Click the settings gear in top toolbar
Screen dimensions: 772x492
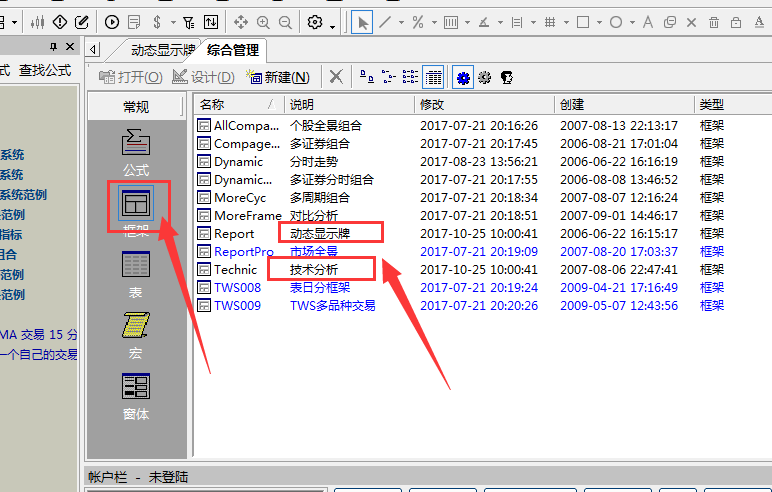(315, 22)
